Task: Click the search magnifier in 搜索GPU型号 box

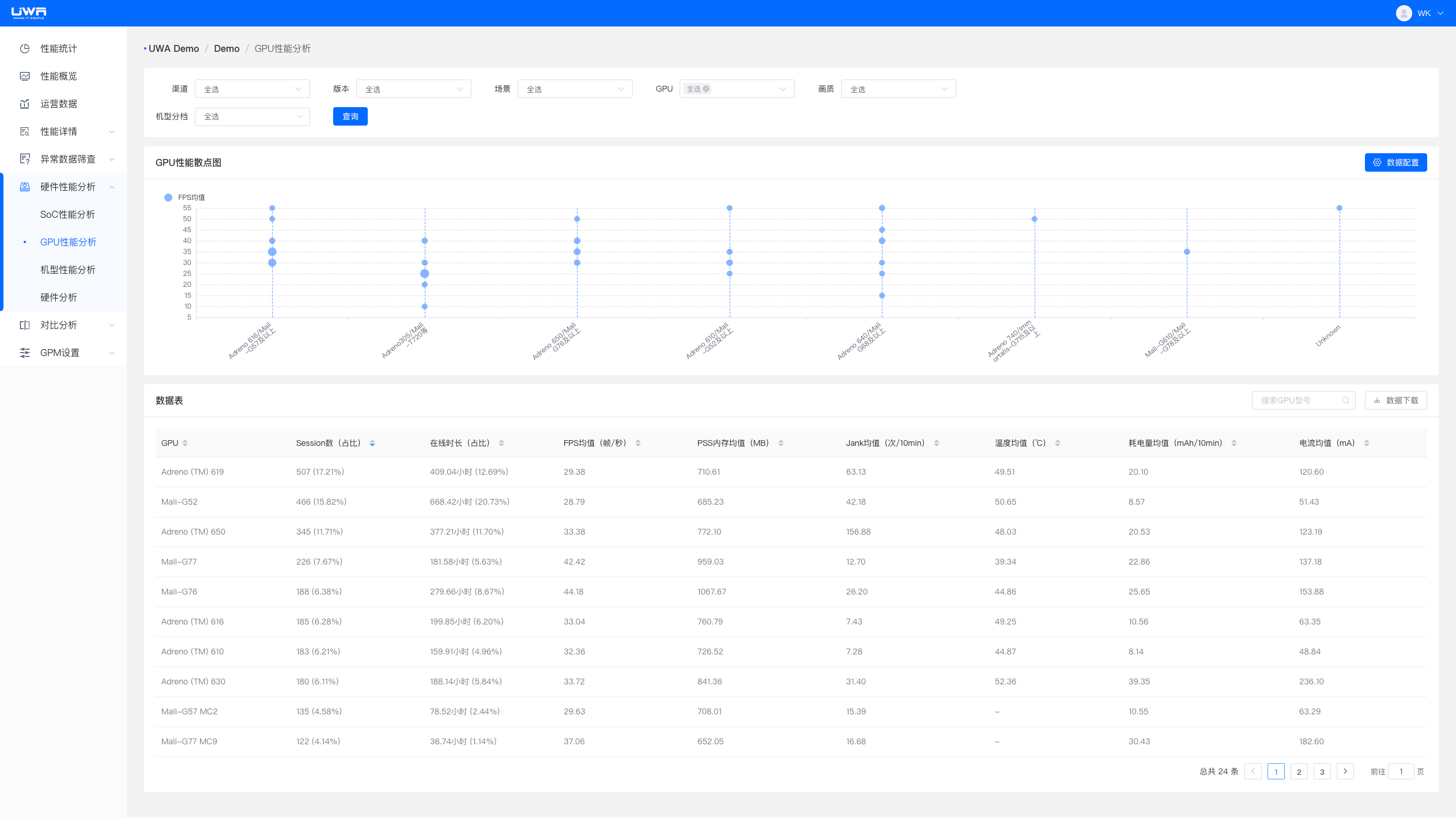Action: point(1345,400)
